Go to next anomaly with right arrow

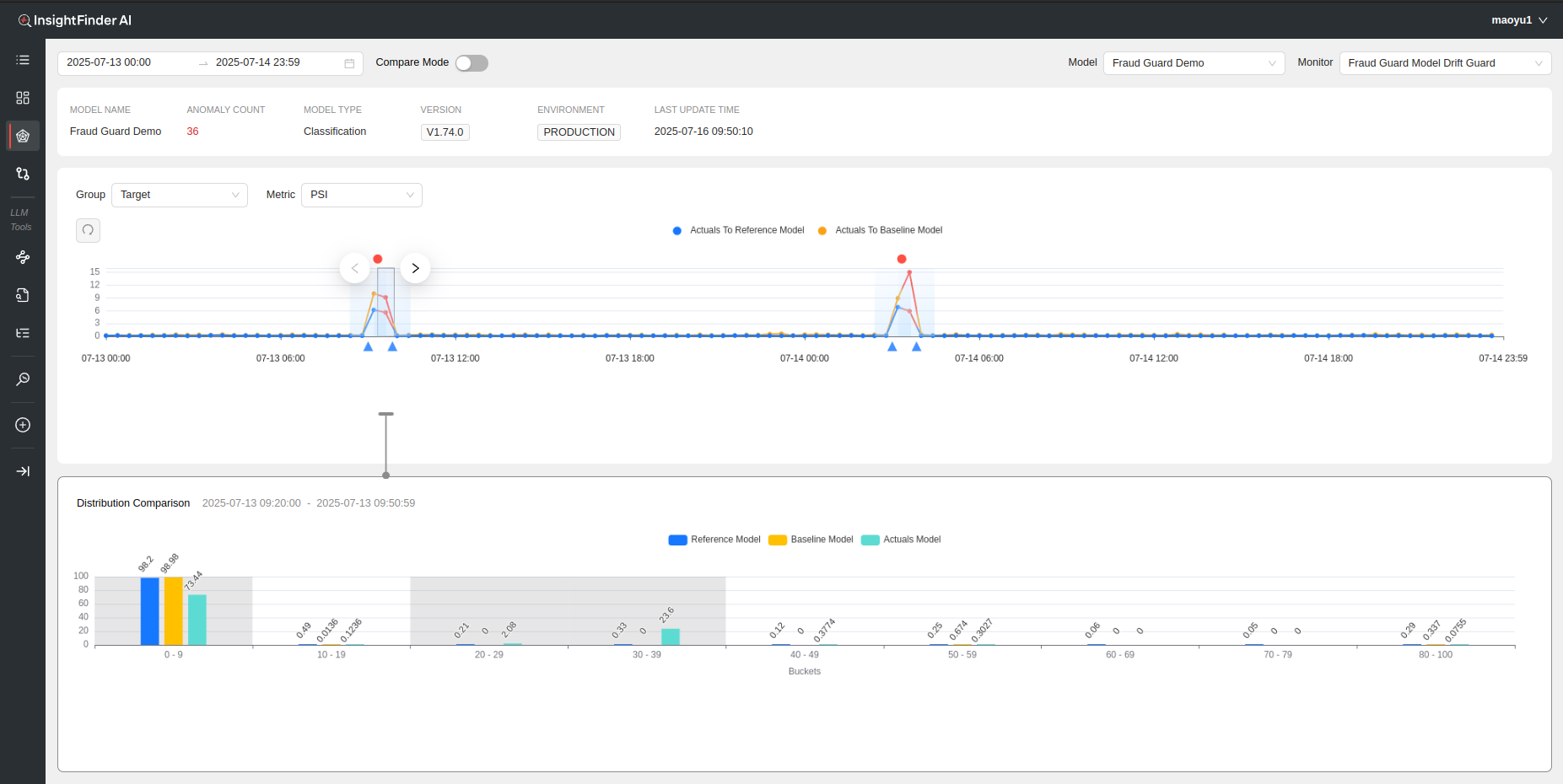tap(415, 268)
